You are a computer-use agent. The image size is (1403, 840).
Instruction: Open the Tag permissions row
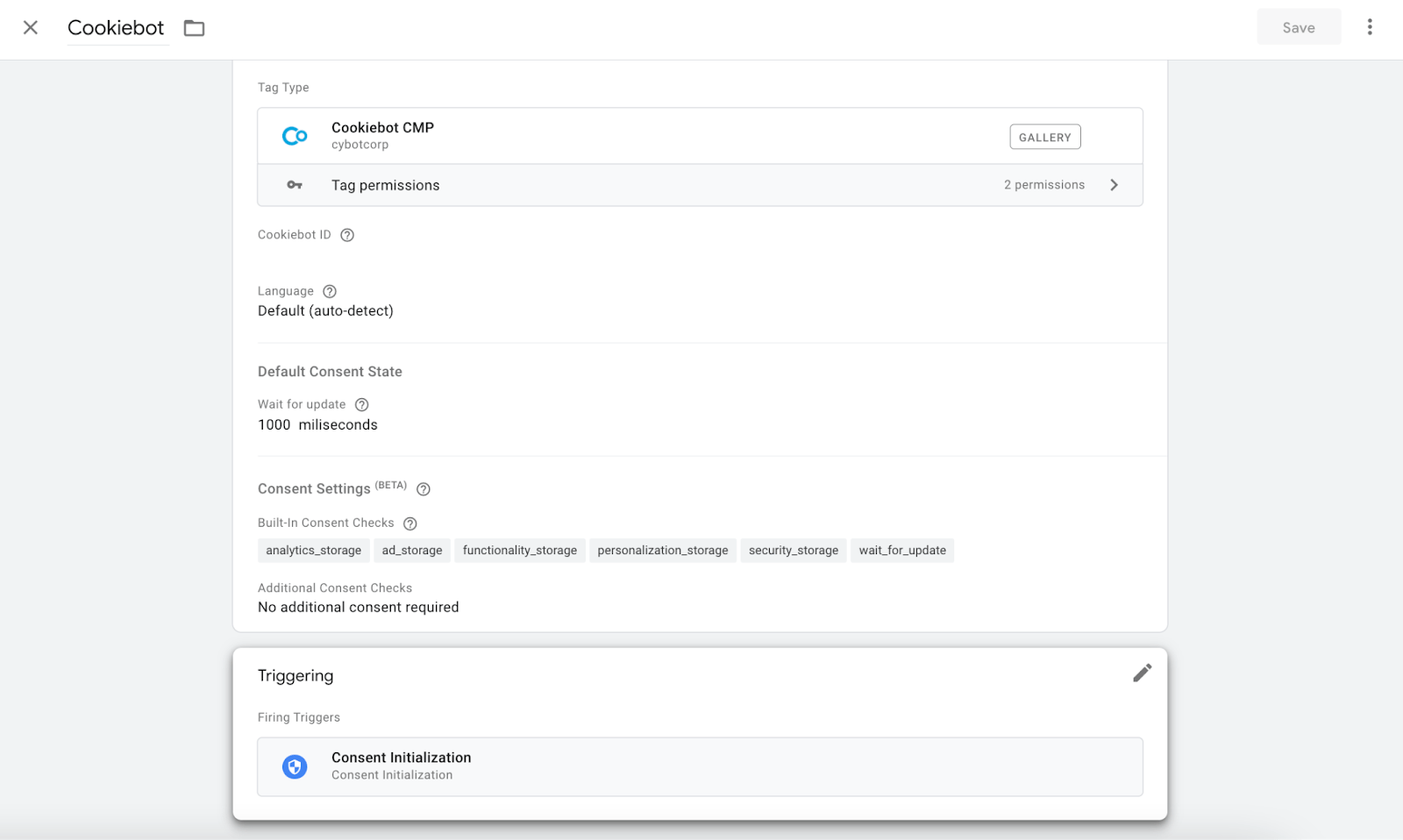(x=700, y=185)
